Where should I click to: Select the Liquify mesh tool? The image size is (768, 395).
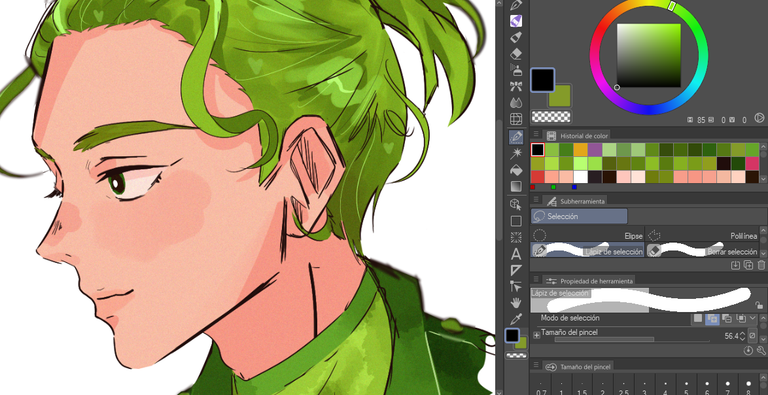tap(516, 119)
